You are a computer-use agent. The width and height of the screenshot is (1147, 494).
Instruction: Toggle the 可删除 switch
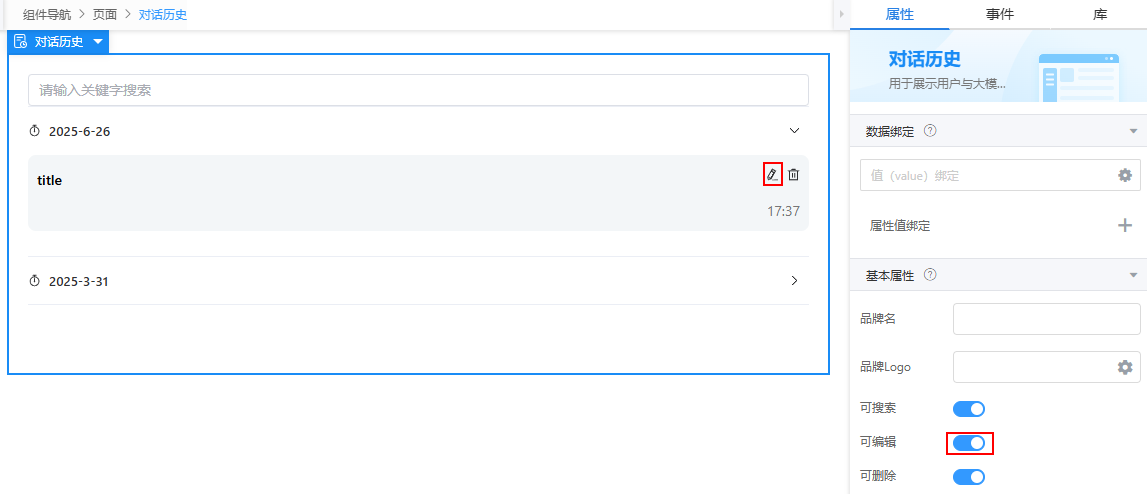969,477
